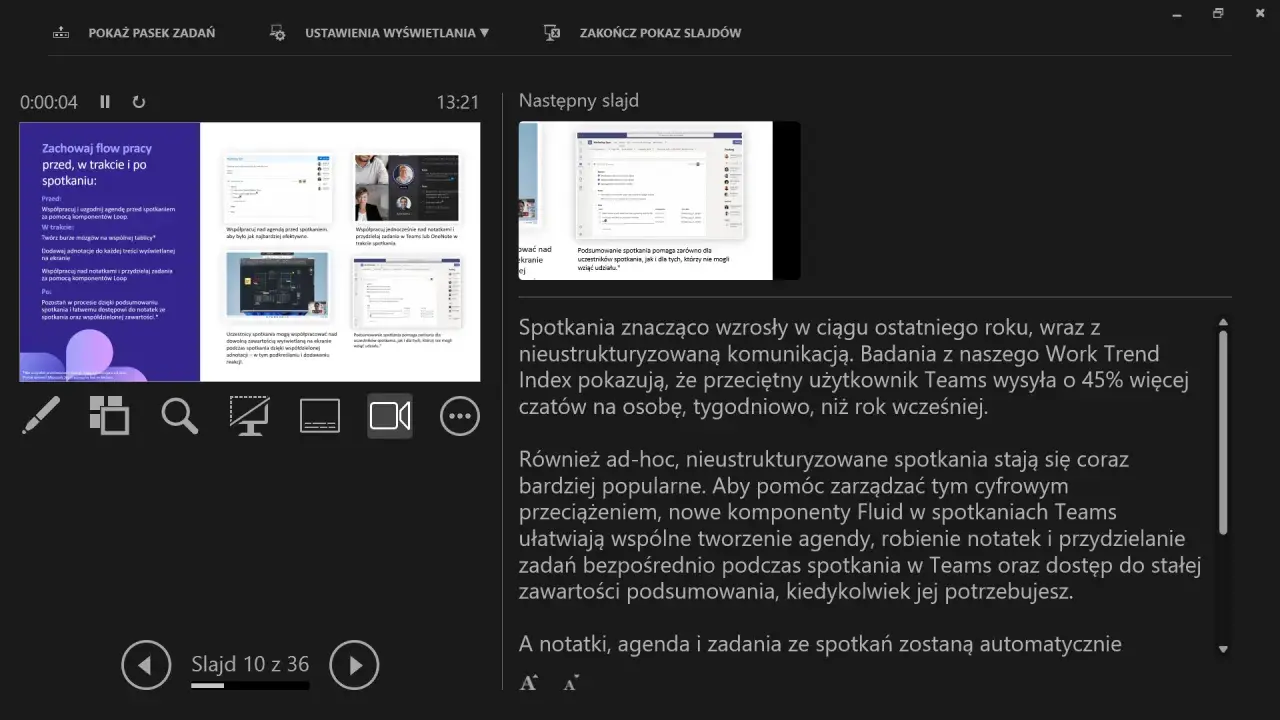
Task: Click Pokaż pasek zadań button
Action: pos(151,33)
